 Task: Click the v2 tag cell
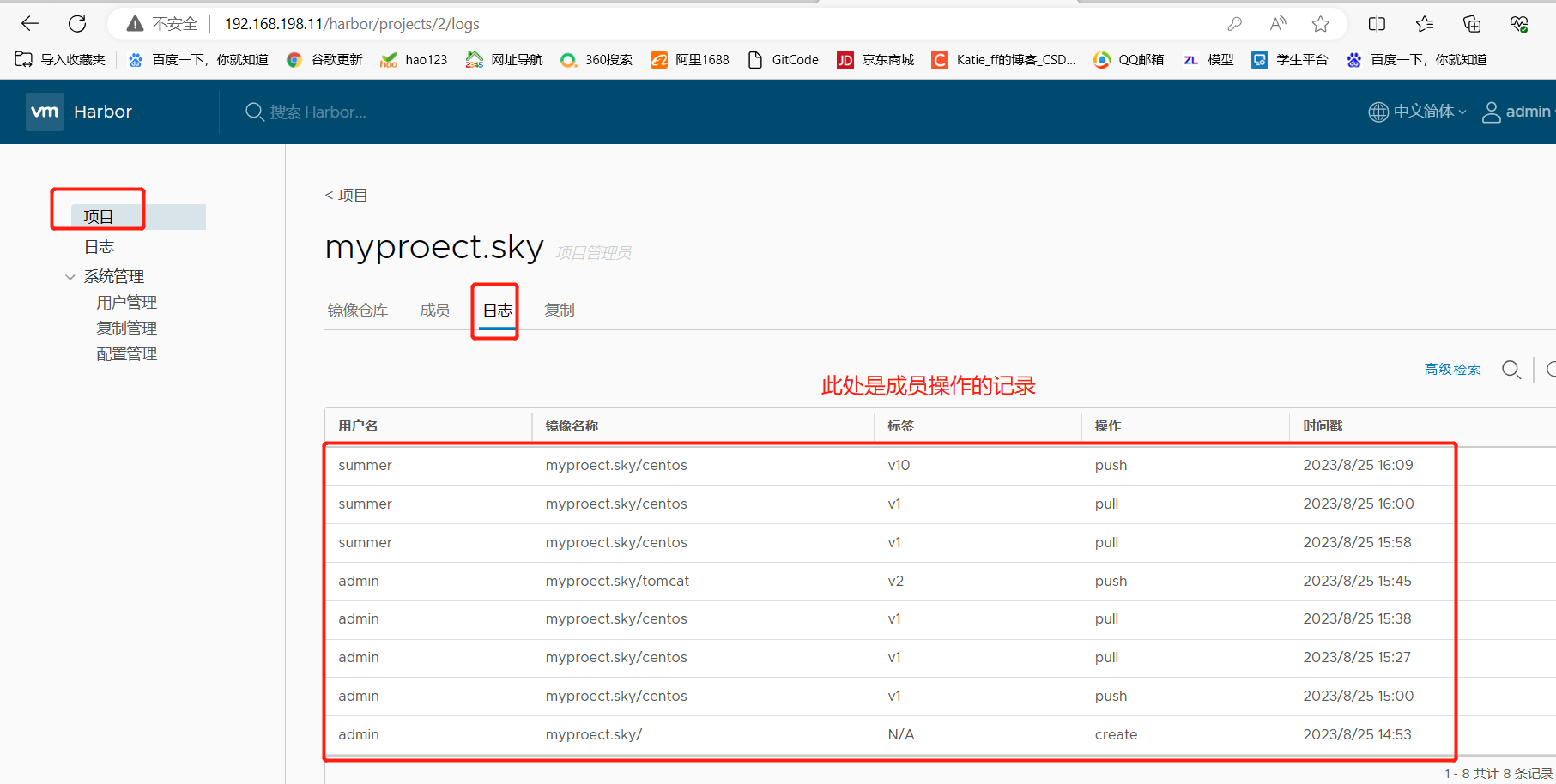[x=896, y=581]
